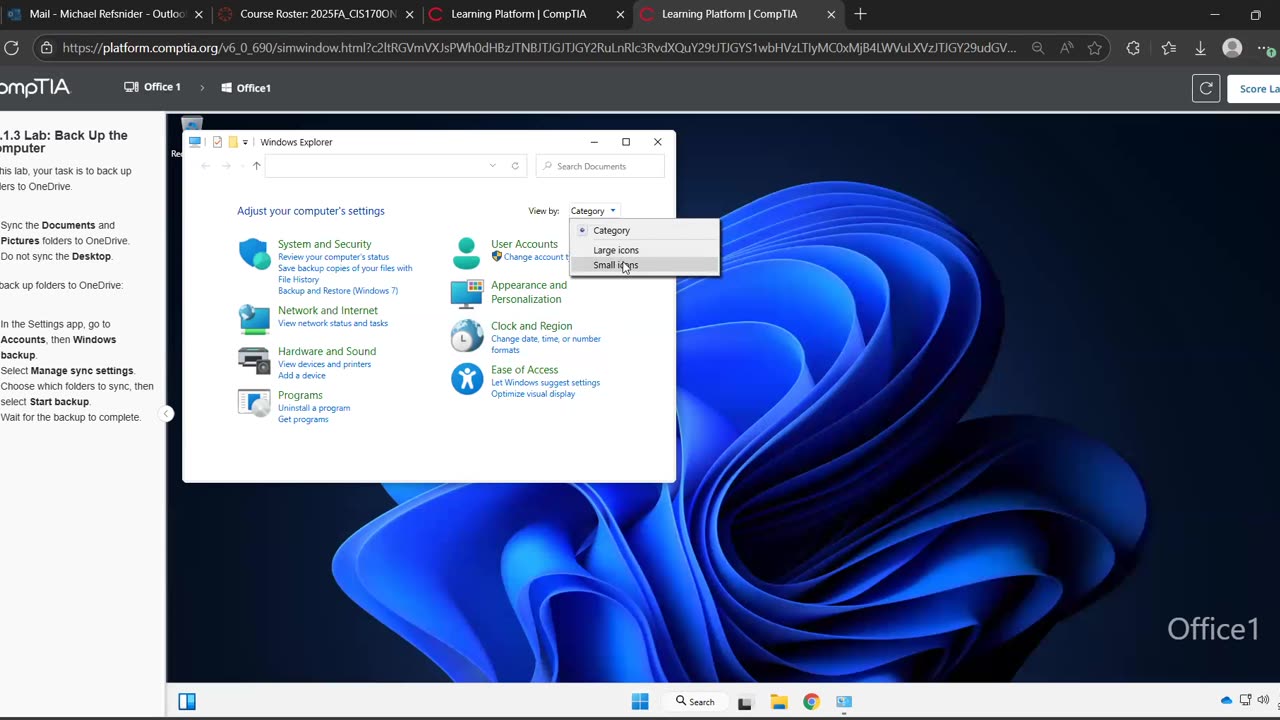Open File Explorer from the taskbar
The width and height of the screenshot is (1280, 720).
779,702
